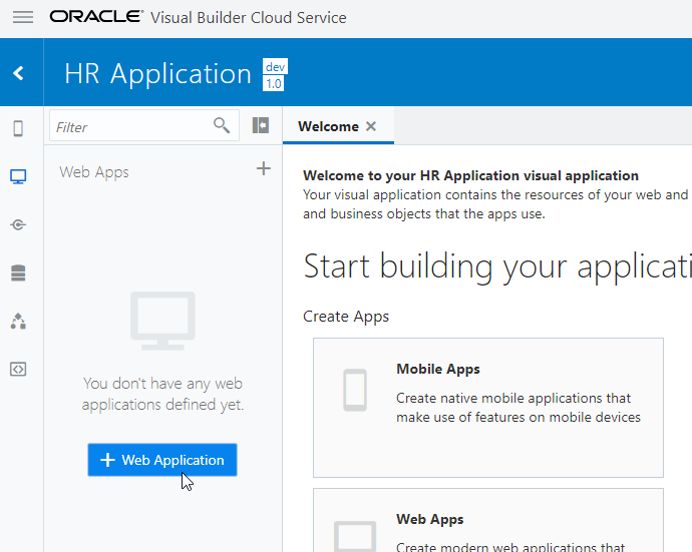Screen dimensions: 692x552
Task: Click the back arrow beside HR Application
Action: tap(19, 73)
